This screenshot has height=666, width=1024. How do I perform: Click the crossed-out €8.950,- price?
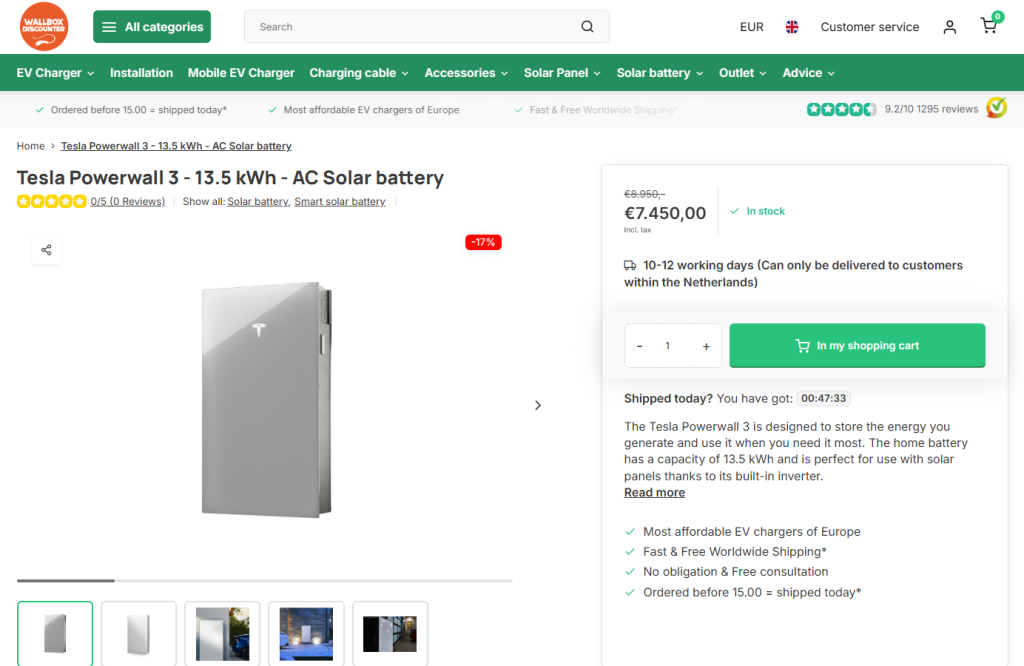click(x=645, y=194)
